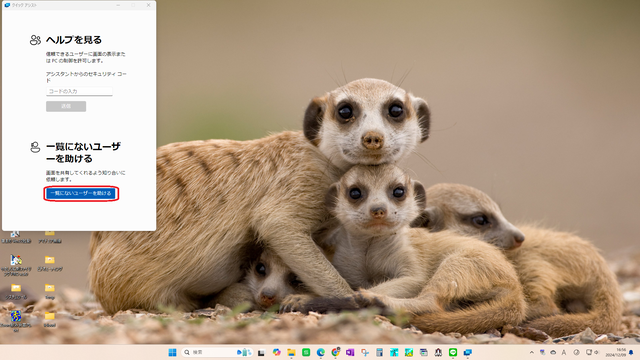This screenshot has height=360, width=640.
Task: Click the taskbar search box
Action: pyautogui.click(x=217, y=352)
